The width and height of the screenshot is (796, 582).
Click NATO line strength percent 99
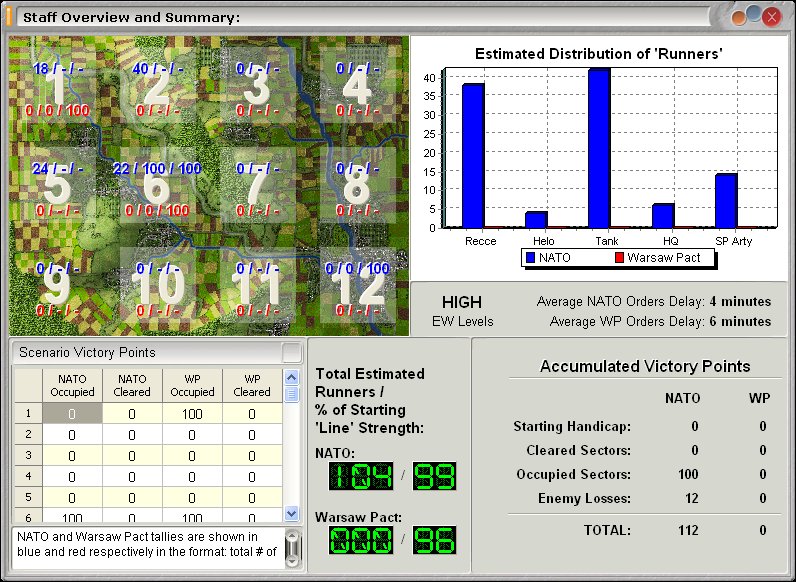point(435,476)
